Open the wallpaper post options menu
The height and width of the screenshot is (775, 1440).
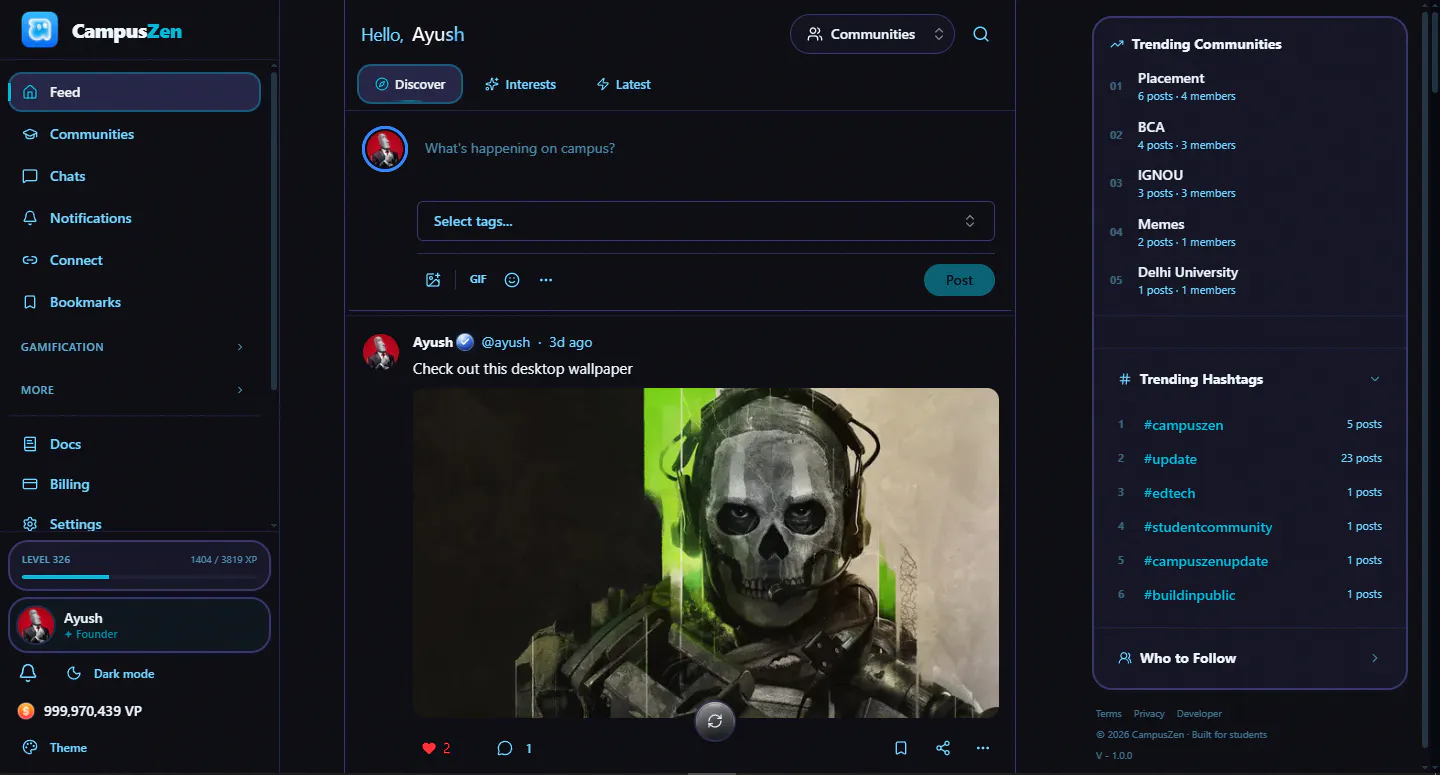click(x=983, y=748)
